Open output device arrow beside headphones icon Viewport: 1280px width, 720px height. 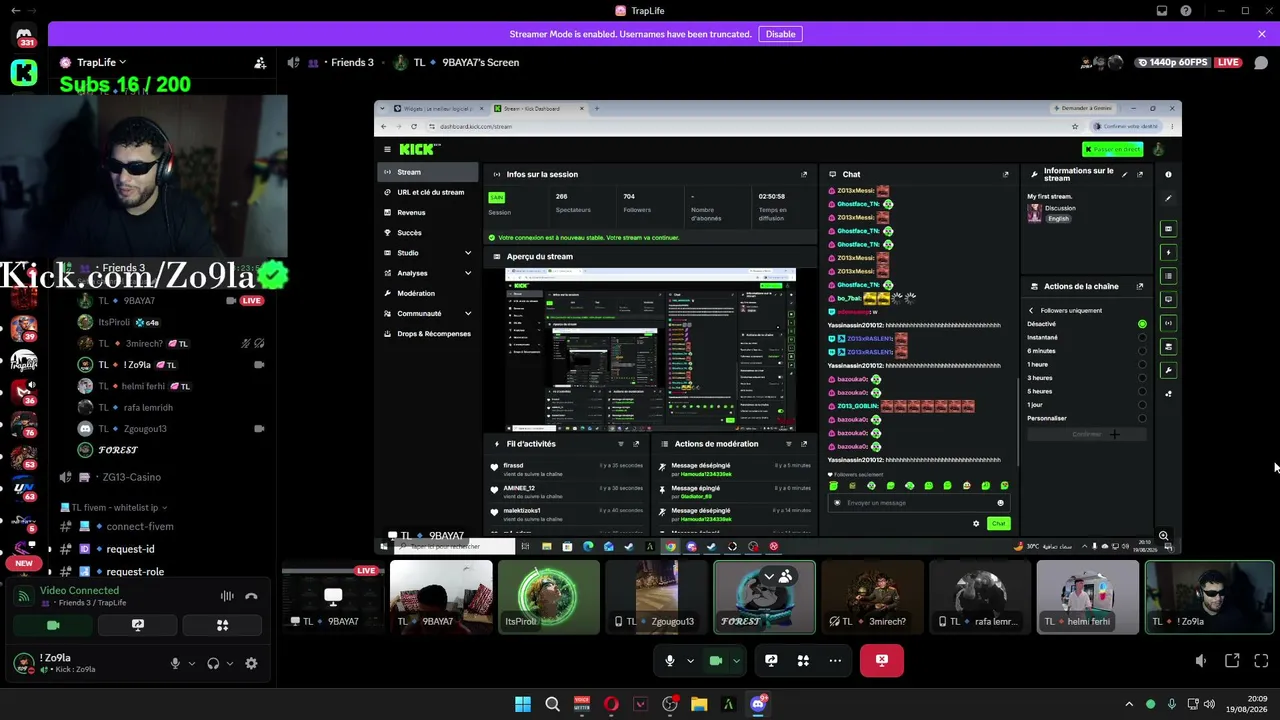(229, 663)
